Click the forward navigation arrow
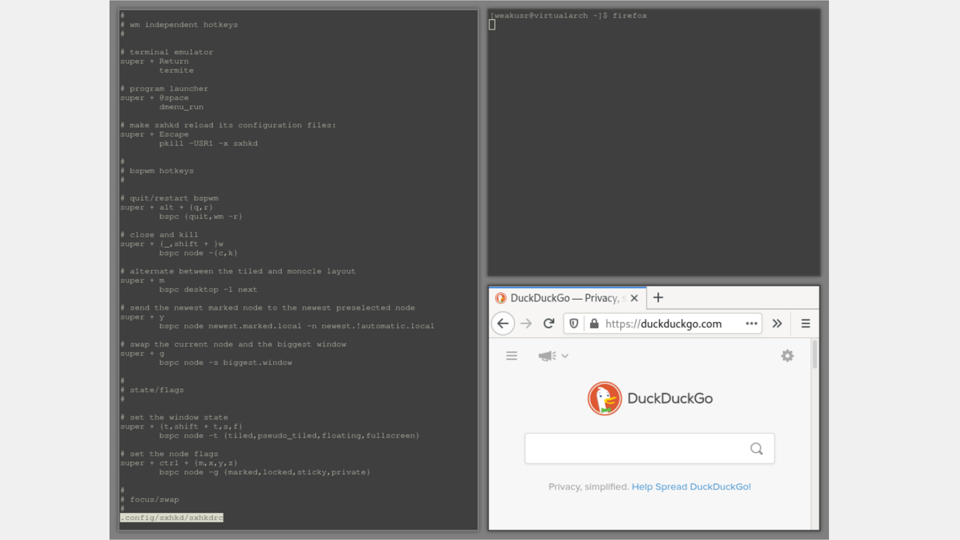Image resolution: width=960 pixels, height=540 pixels. point(526,324)
